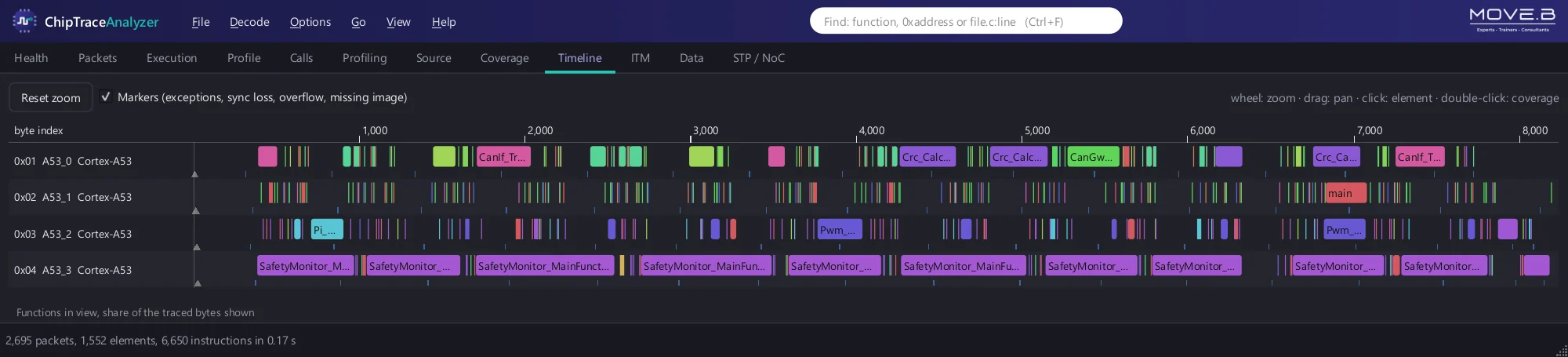Click the MOVE.B company logo
1568x357 pixels.
click(1512, 20)
